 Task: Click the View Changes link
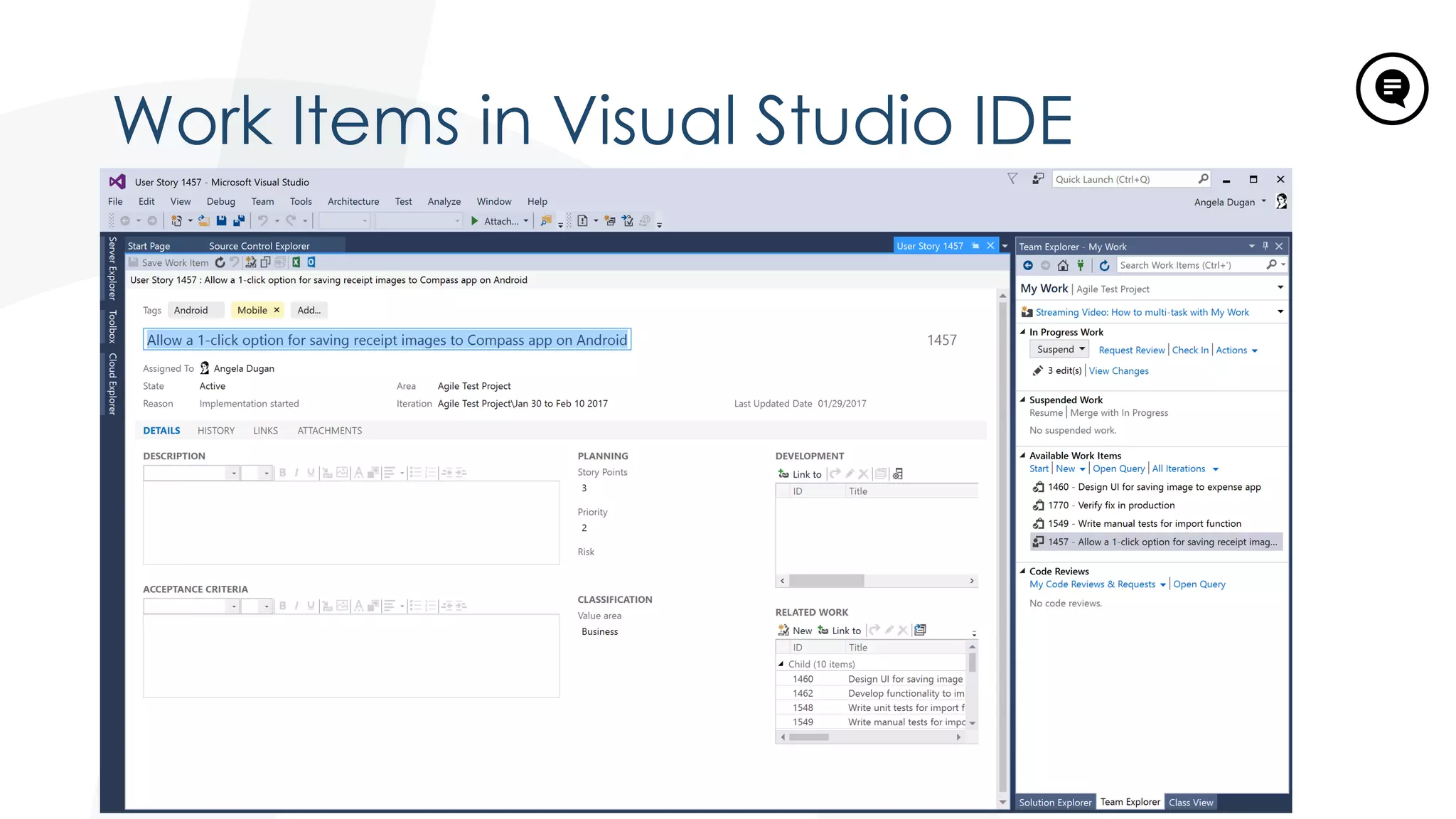point(1119,371)
